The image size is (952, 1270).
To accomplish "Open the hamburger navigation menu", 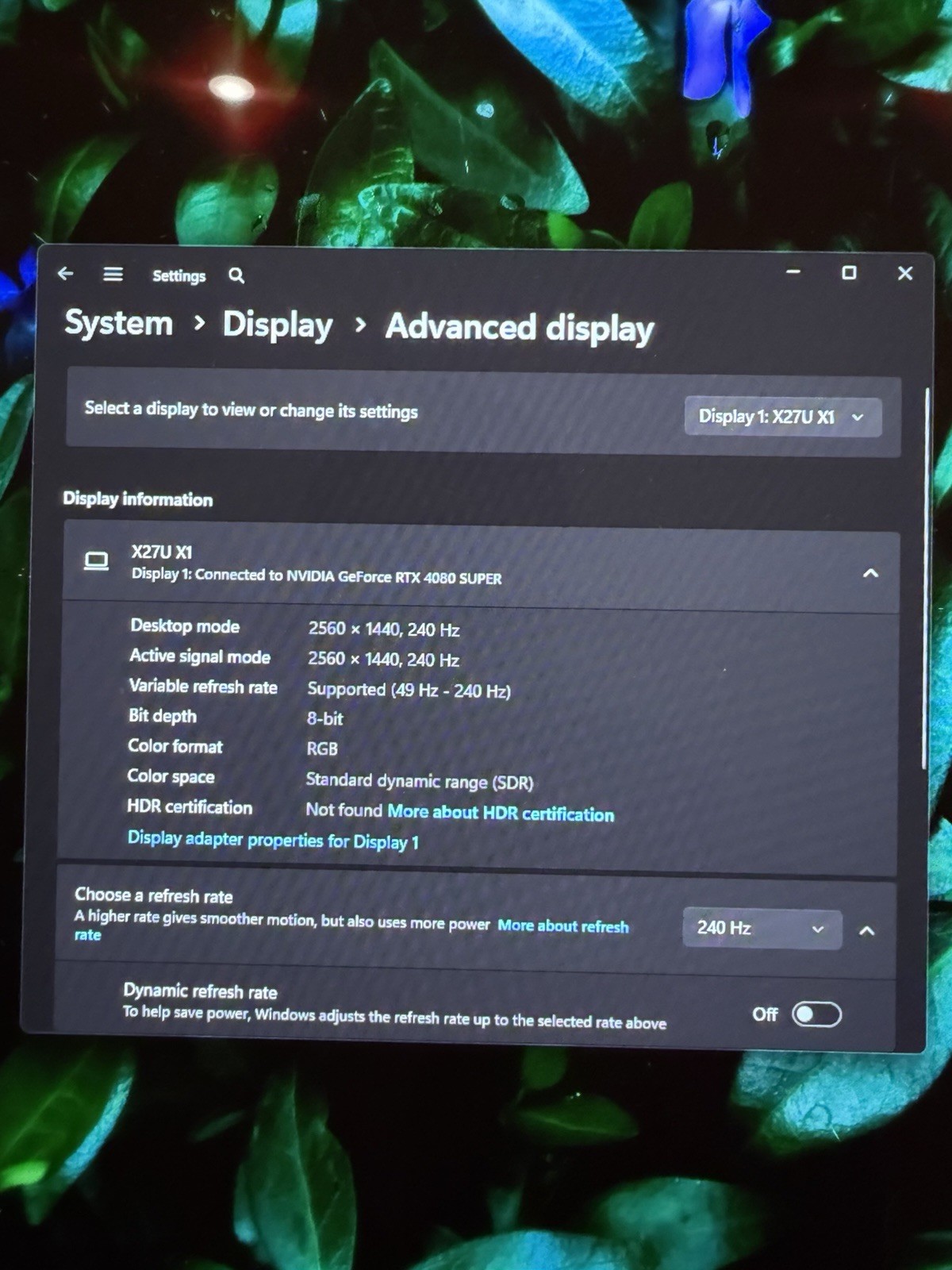I will click(x=113, y=275).
